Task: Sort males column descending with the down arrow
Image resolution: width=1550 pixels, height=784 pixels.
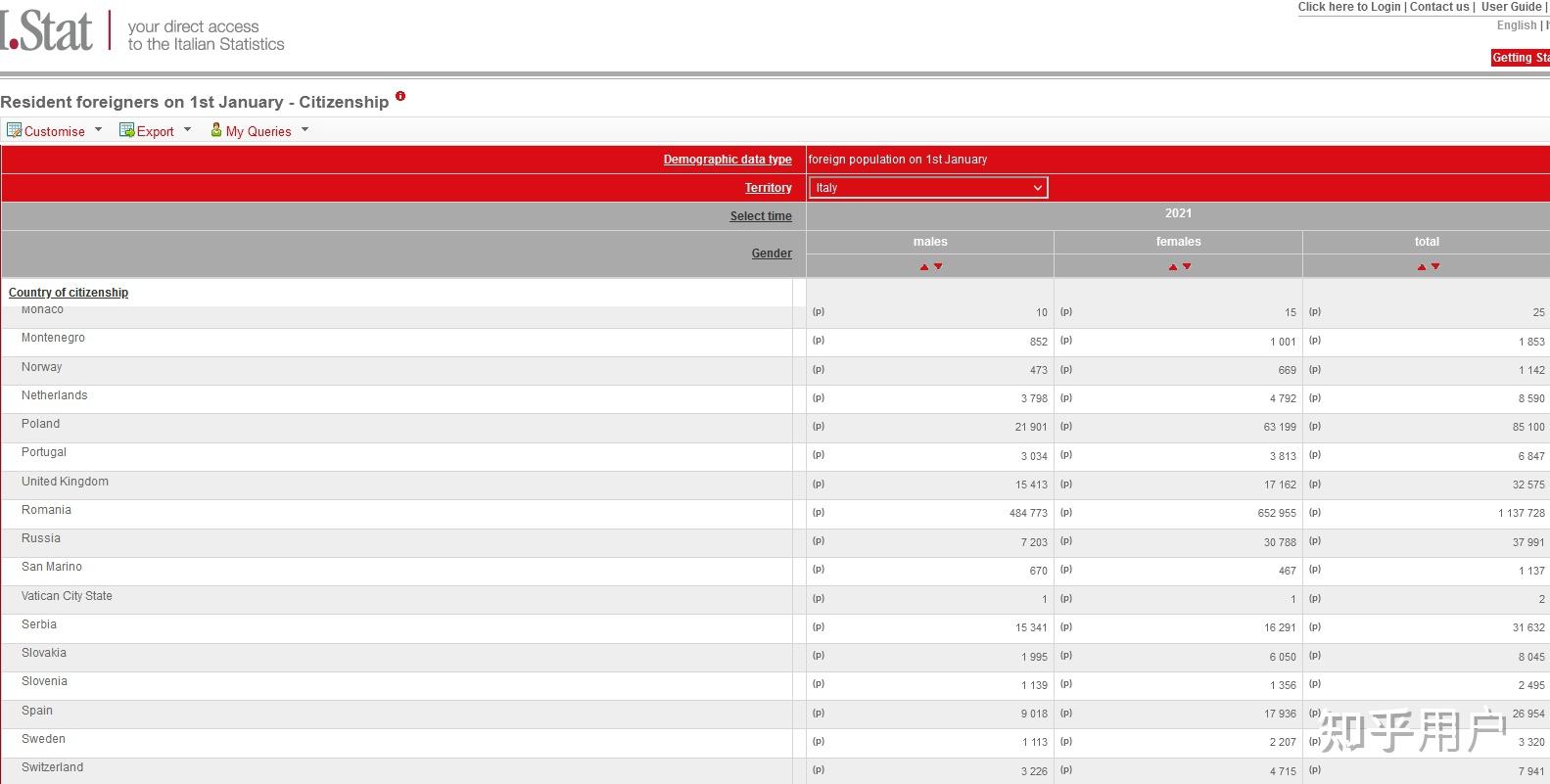Action: pos(938,266)
